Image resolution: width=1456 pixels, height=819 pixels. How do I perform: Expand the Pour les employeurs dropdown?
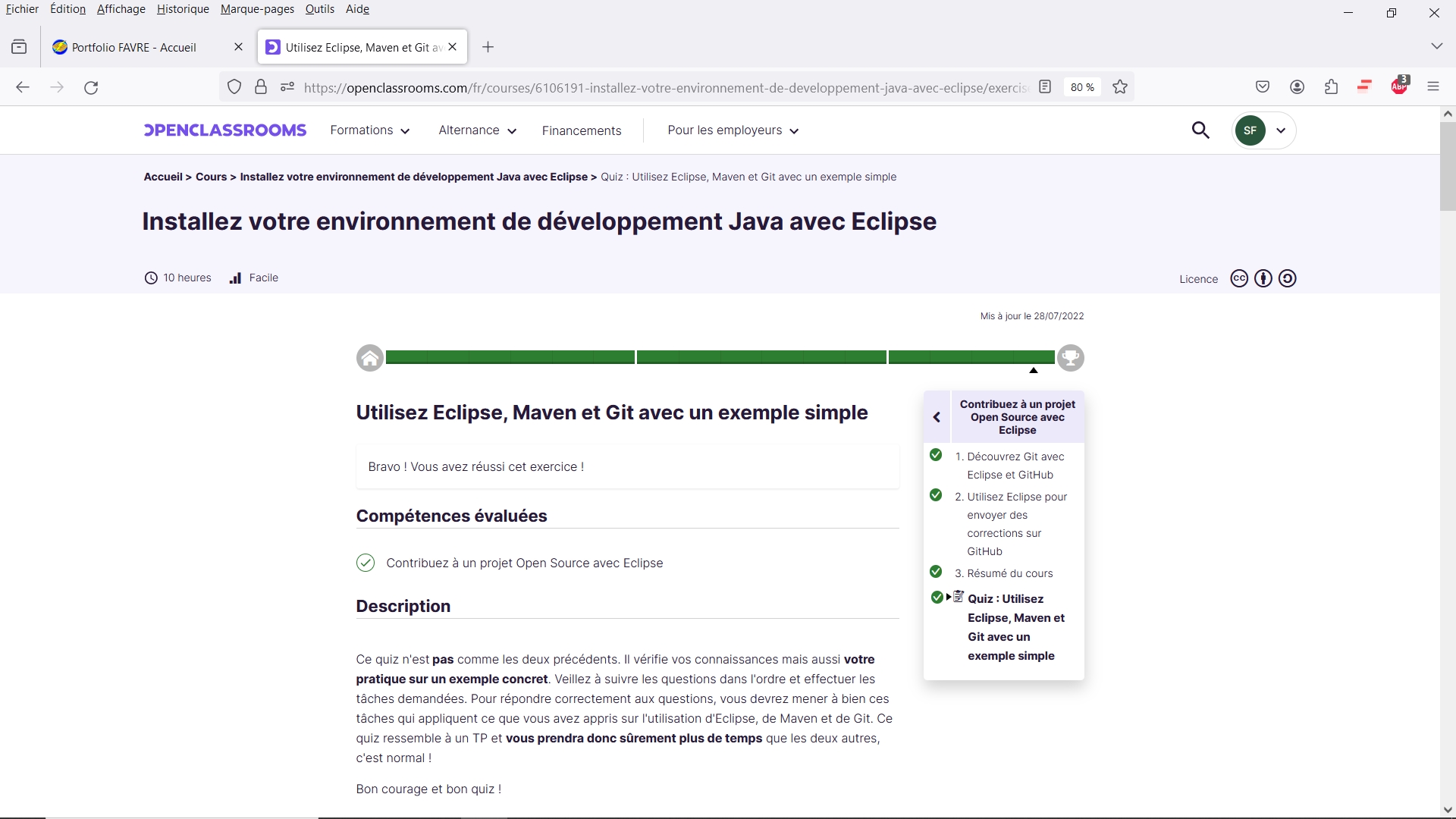(x=733, y=130)
